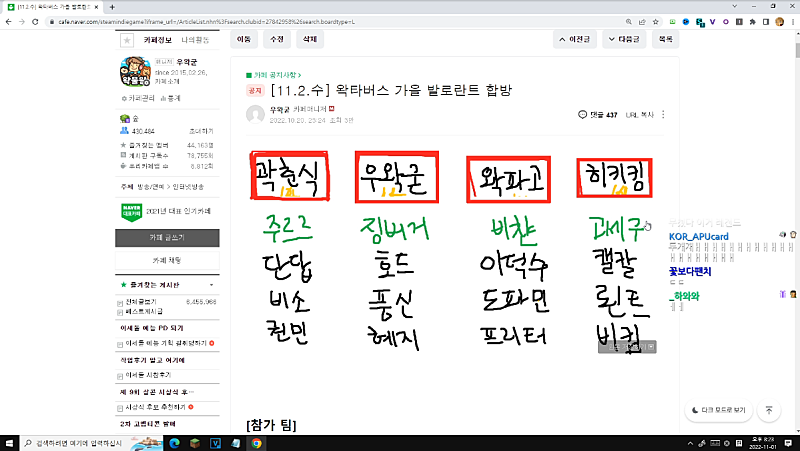Click the share page icon in address bar

(642, 22)
